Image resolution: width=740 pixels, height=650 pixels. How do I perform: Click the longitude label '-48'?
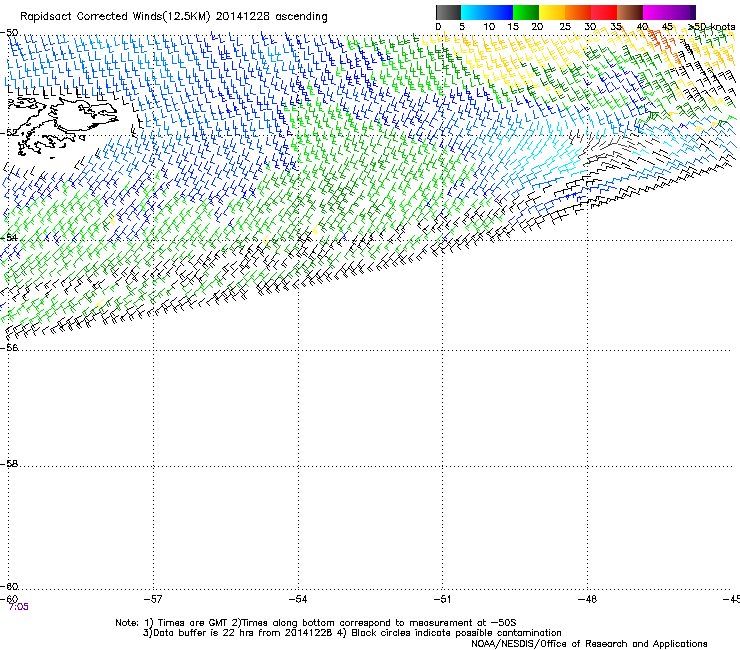[x=588, y=599]
